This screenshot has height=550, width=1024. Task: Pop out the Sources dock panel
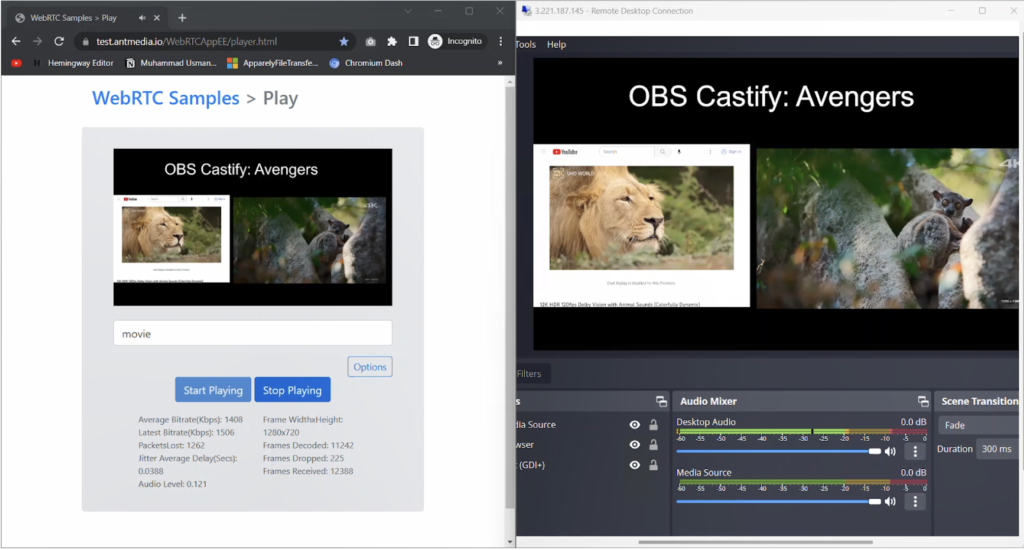[661, 401]
